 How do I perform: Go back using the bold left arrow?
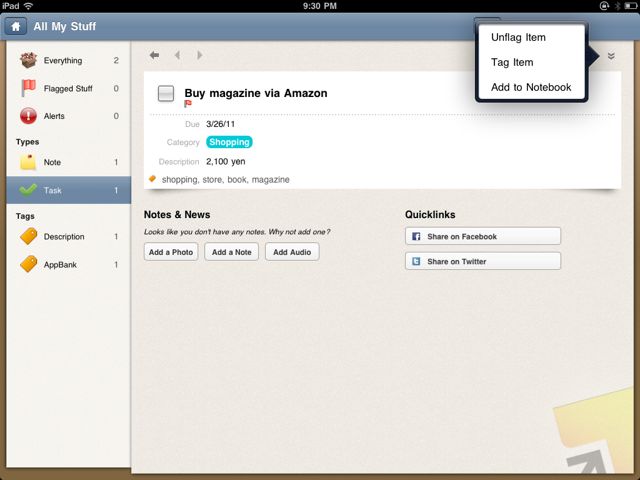[154, 55]
